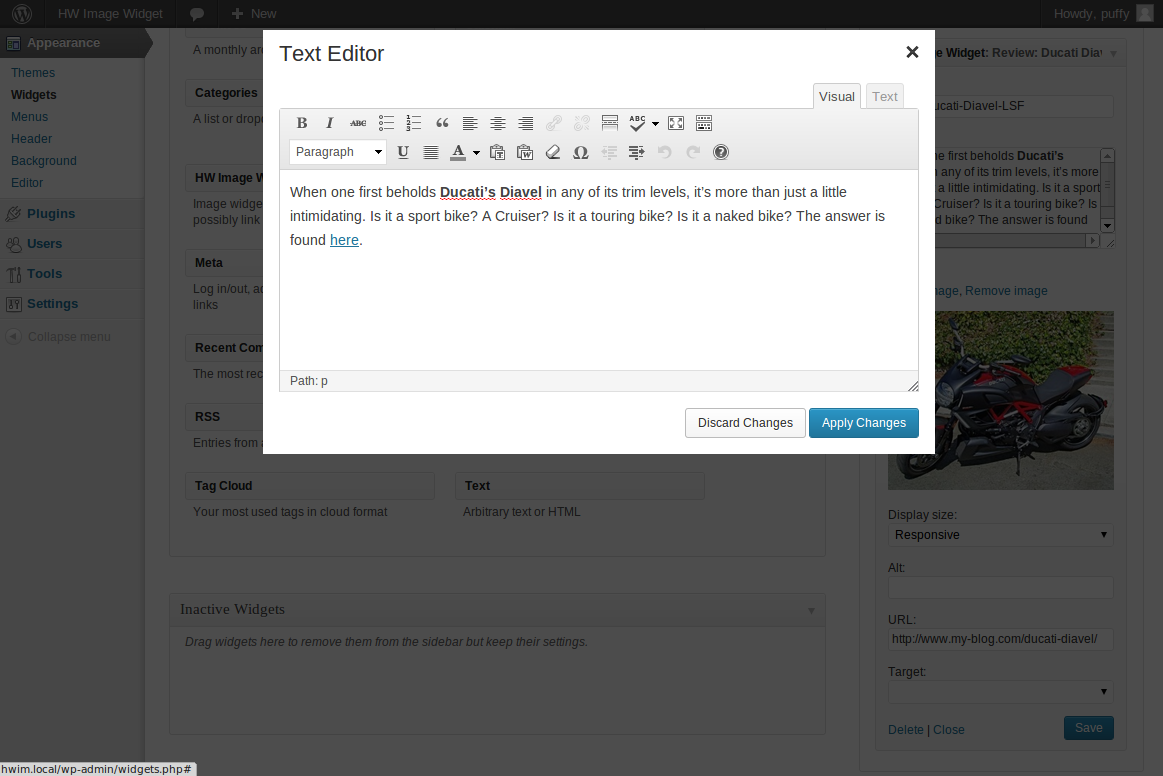The height and width of the screenshot is (776, 1163).
Task: Insert the More tag
Action: click(610, 123)
